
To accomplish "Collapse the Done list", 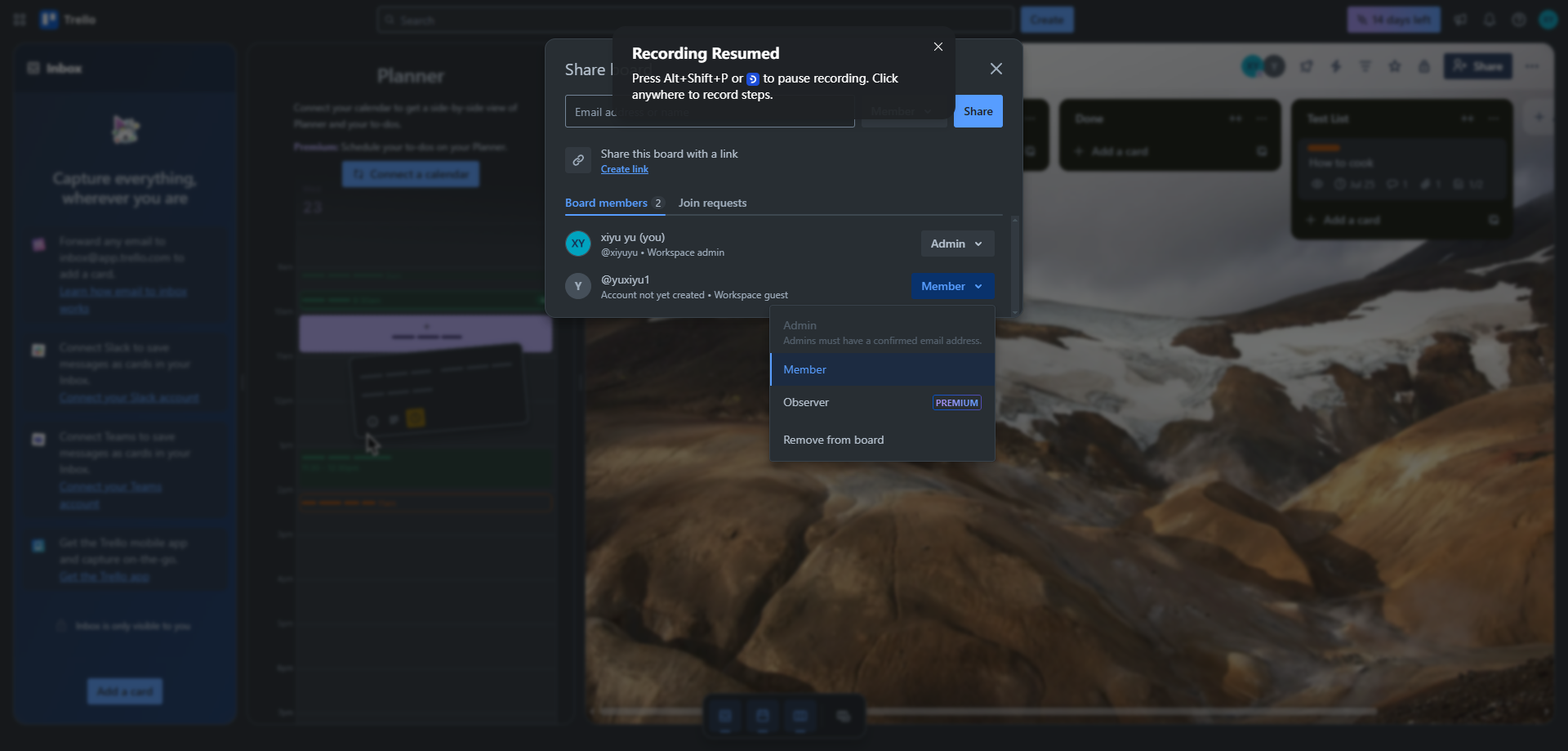I will click(1236, 118).
